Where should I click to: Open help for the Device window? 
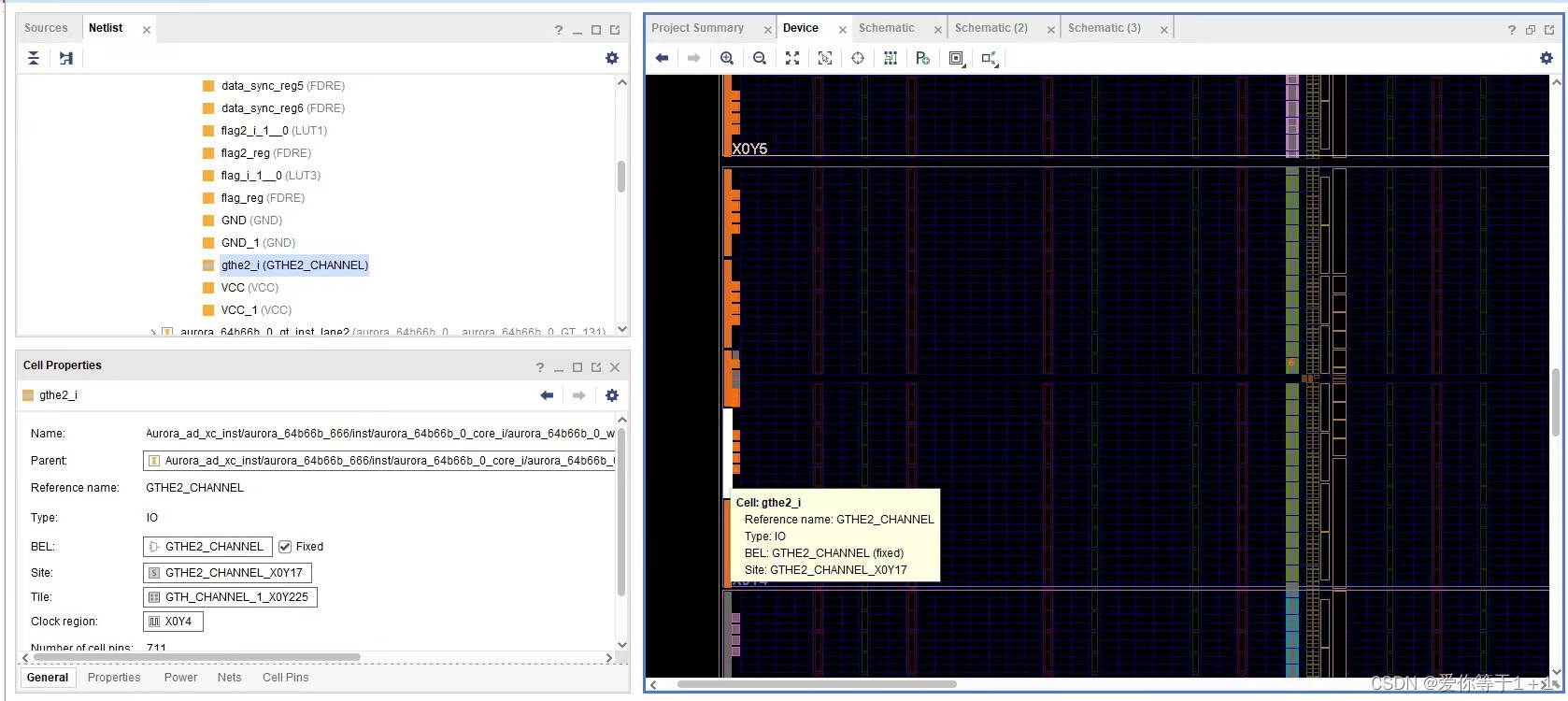pyautogui.click(x=1512, y=30)
